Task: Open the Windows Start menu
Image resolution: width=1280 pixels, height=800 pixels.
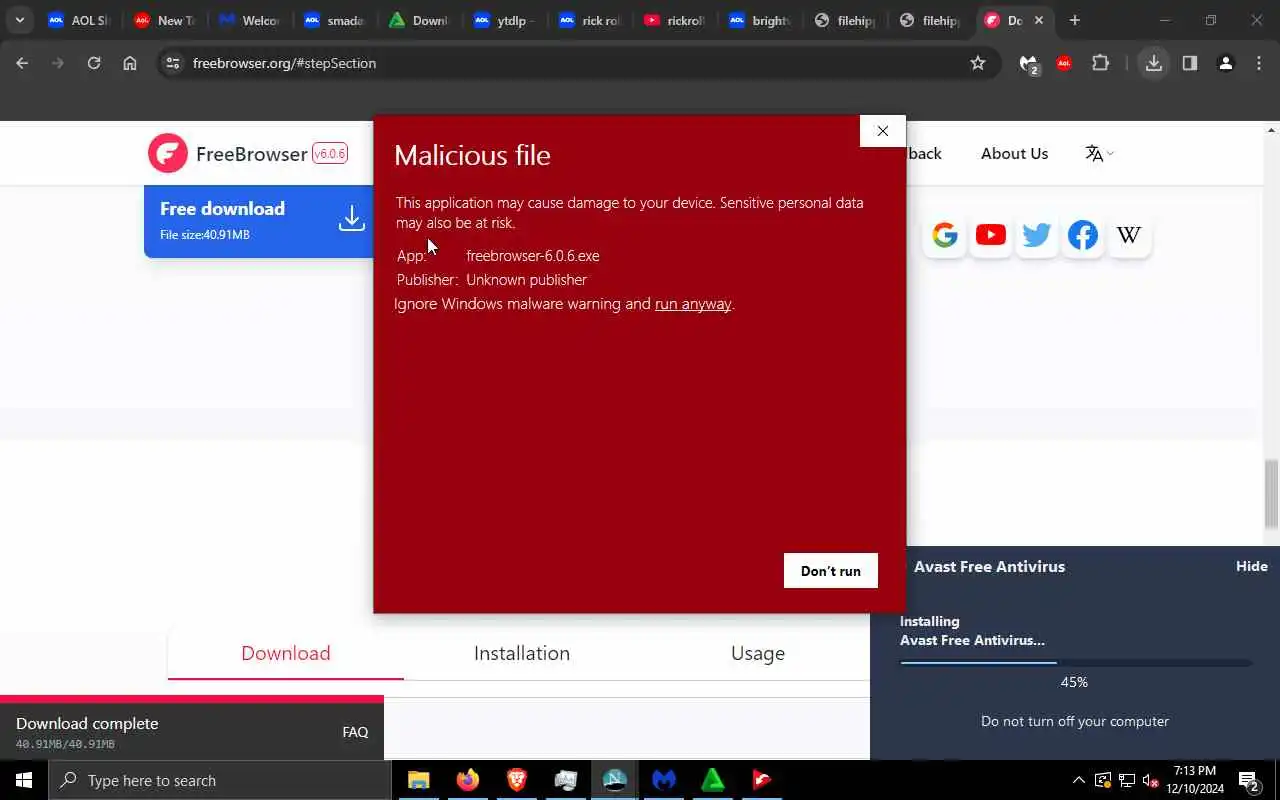Action: [24, 780]
